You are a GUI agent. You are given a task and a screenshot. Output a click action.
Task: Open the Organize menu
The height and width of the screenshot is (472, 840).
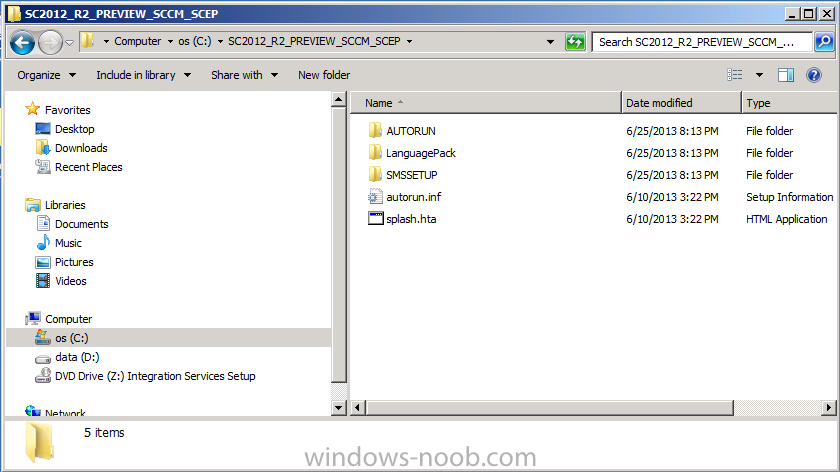pyautogui.click(x=47, y=75)
